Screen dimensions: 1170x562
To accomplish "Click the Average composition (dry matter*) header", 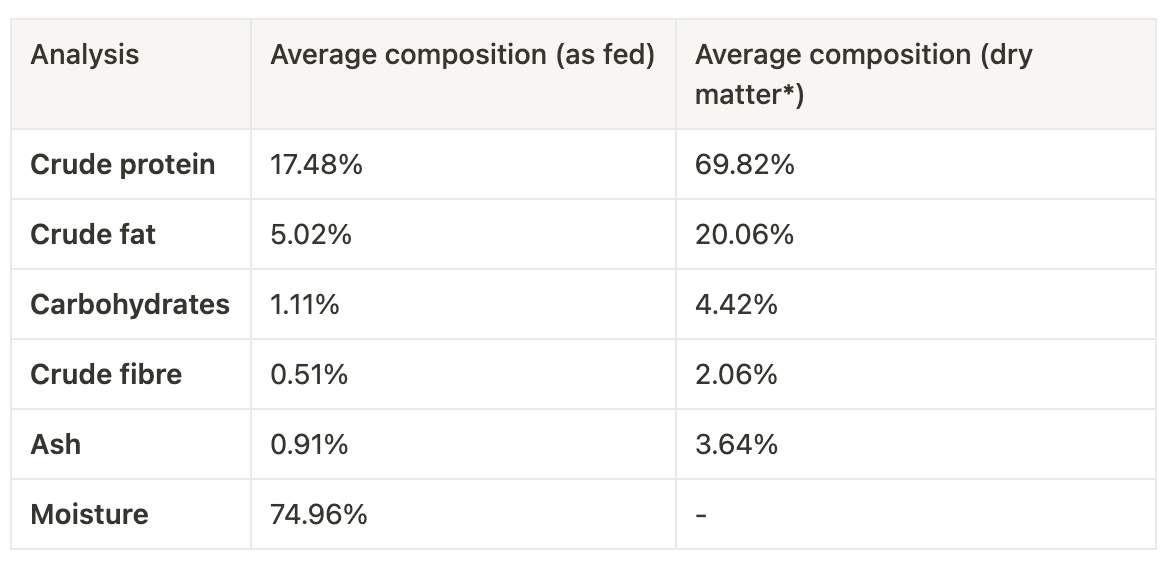I will [x=863, y=74].
